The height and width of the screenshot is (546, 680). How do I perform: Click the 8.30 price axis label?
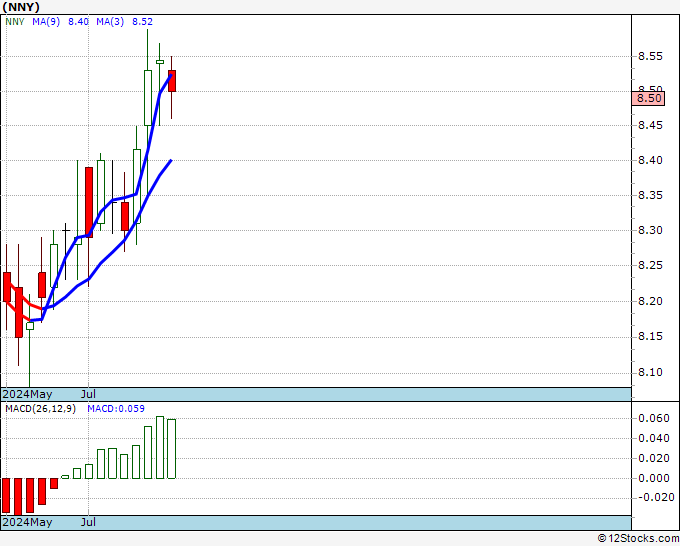coord(650,230)
